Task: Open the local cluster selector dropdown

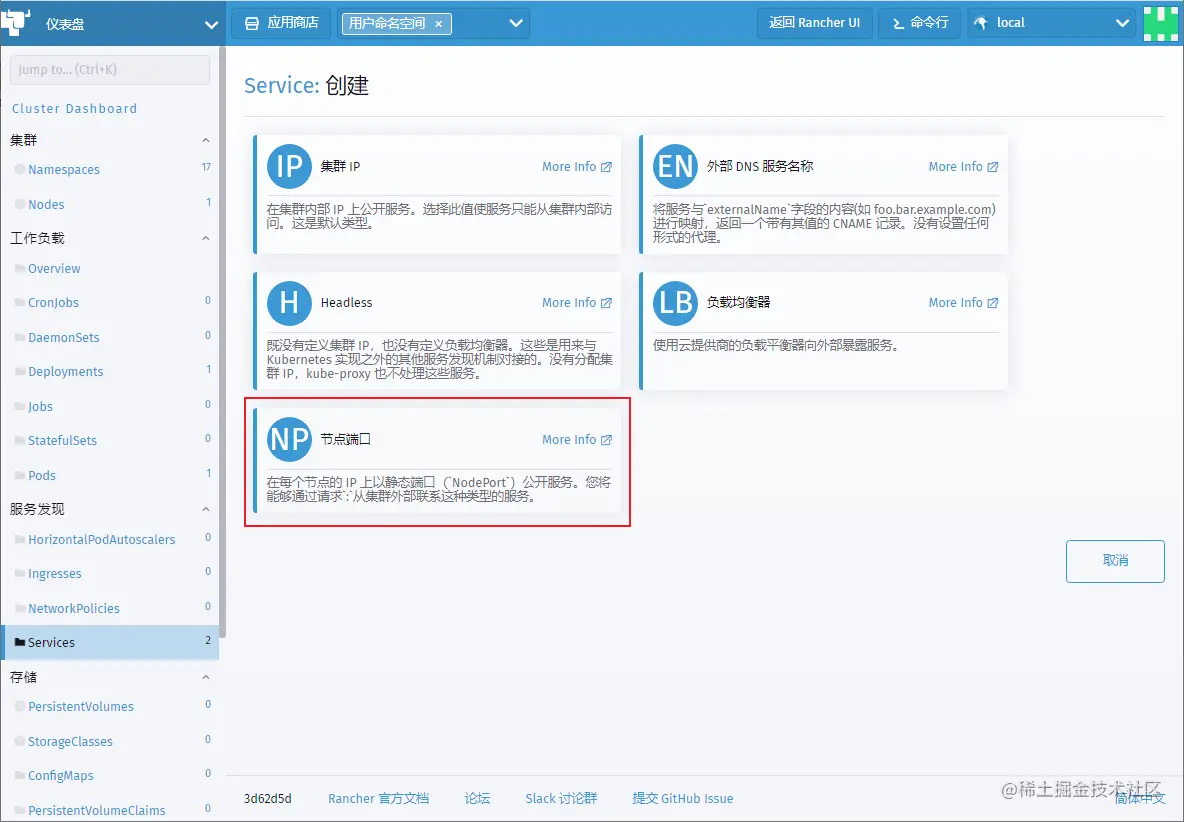Action: pos(1051,23)
